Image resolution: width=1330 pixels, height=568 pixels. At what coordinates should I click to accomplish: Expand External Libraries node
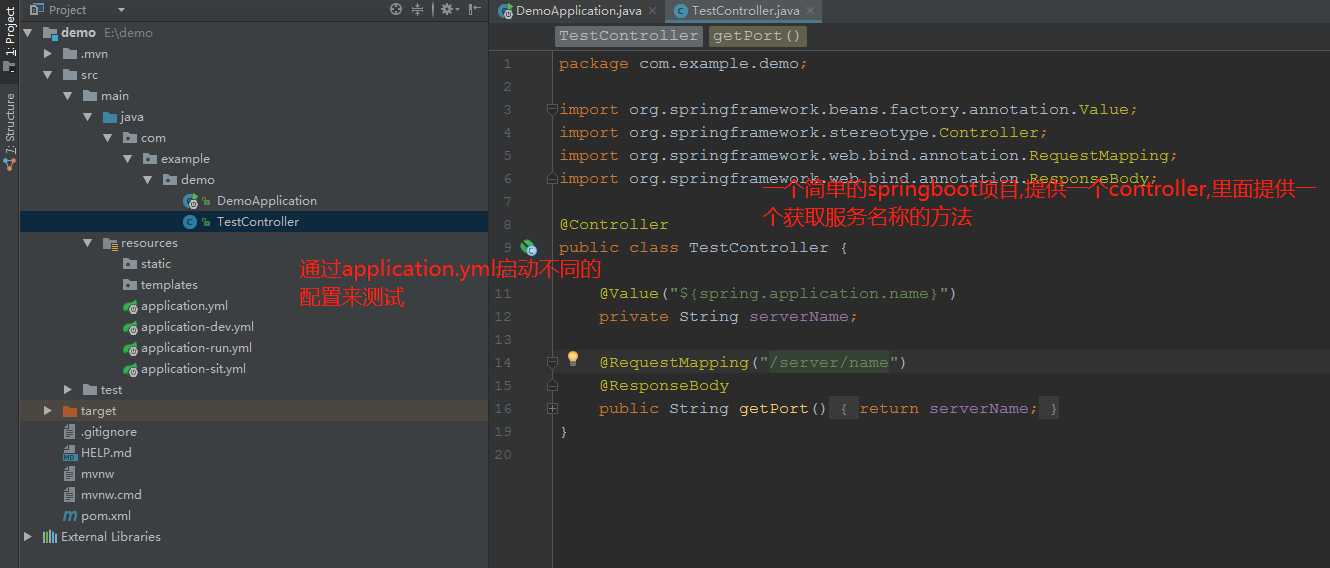(x=28, y=536)
